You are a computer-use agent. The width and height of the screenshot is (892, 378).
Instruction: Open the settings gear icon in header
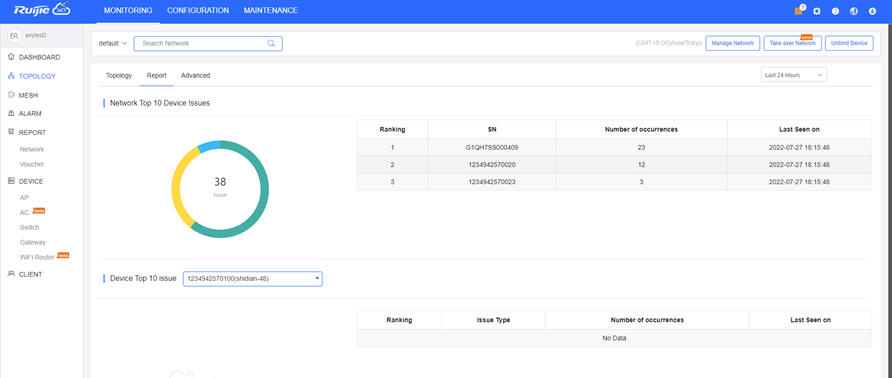click(817, 11)
